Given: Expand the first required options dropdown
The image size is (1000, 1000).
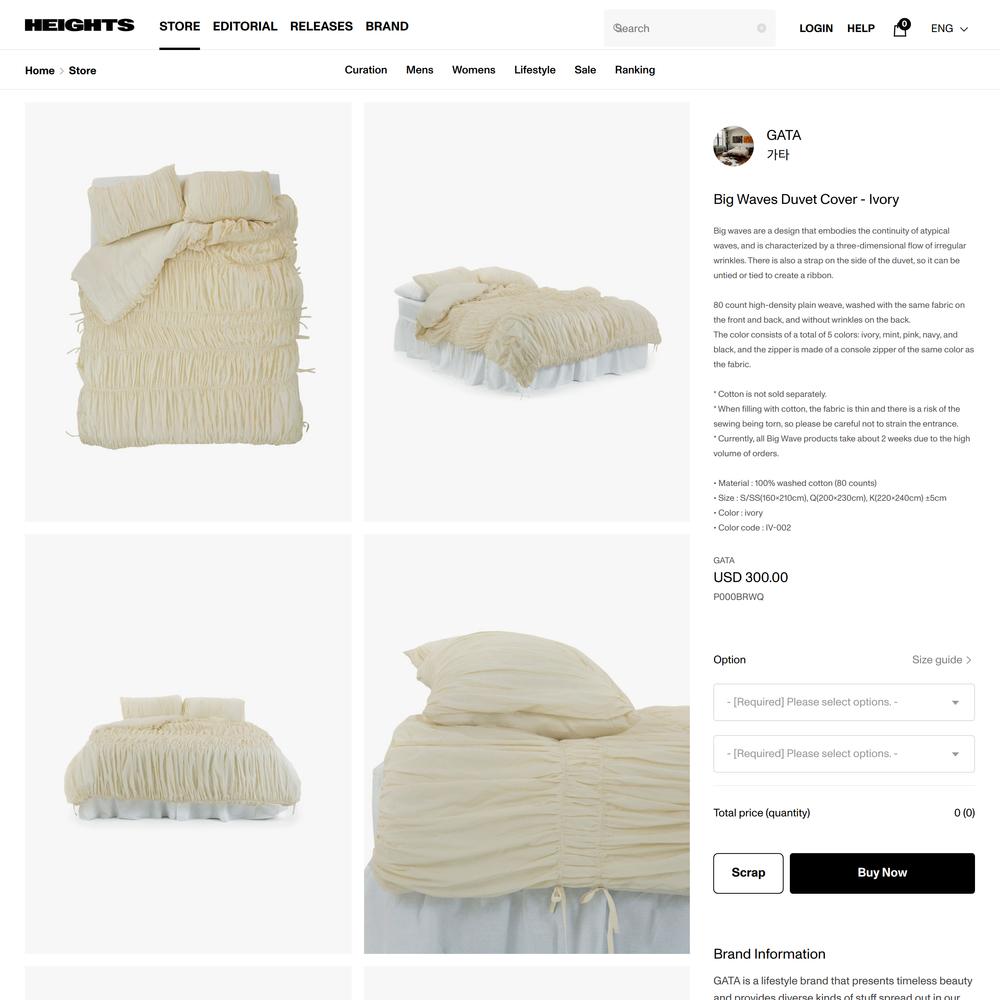Looking at the screenshot, I should point(844,702).
